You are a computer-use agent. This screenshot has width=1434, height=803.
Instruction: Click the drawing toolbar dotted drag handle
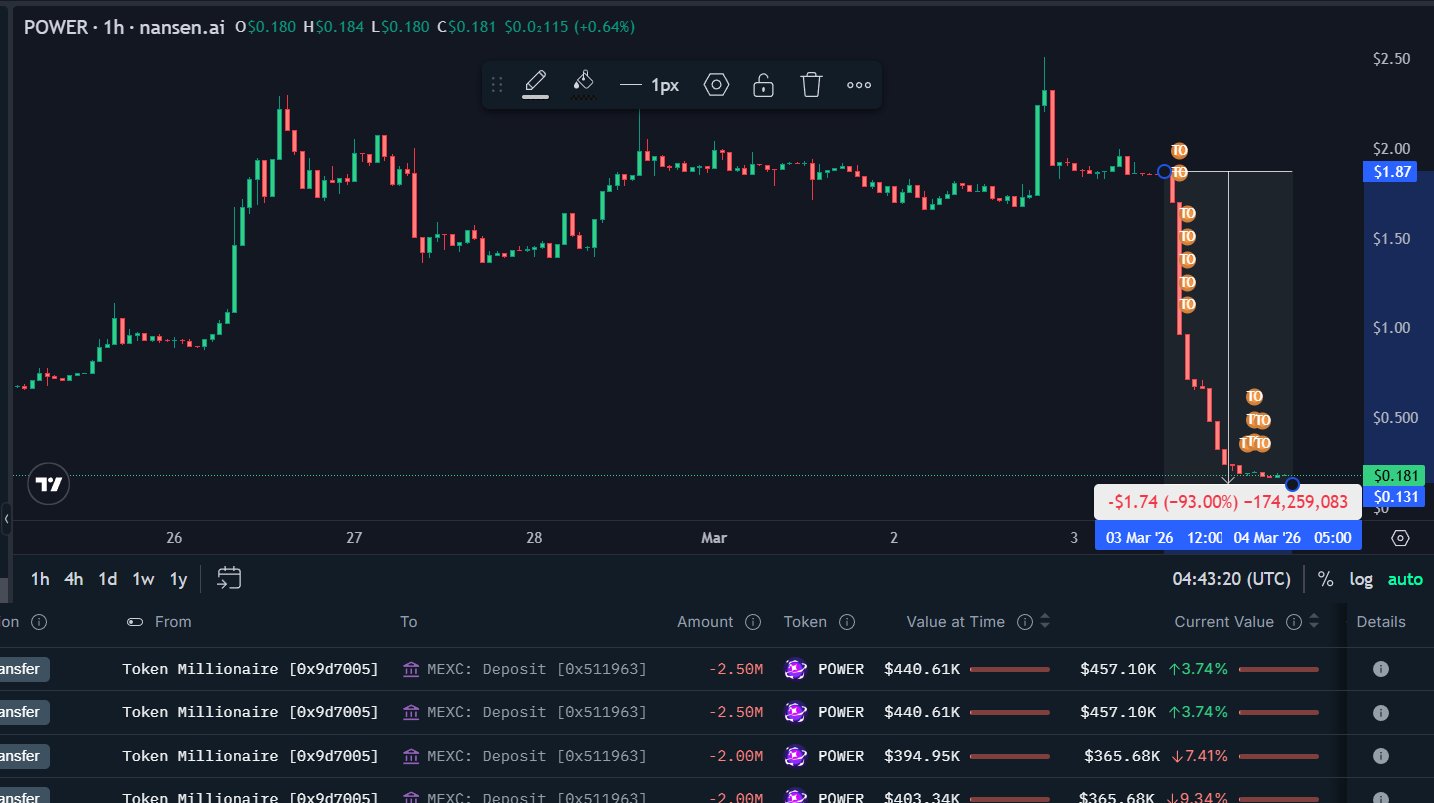tap(497, 85)
